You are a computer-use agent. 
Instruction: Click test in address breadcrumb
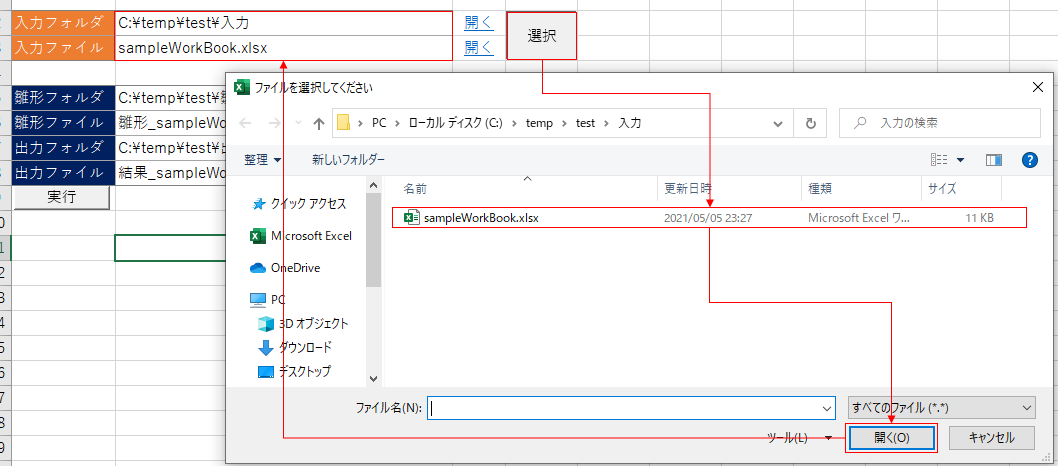(x=586, y=124)
